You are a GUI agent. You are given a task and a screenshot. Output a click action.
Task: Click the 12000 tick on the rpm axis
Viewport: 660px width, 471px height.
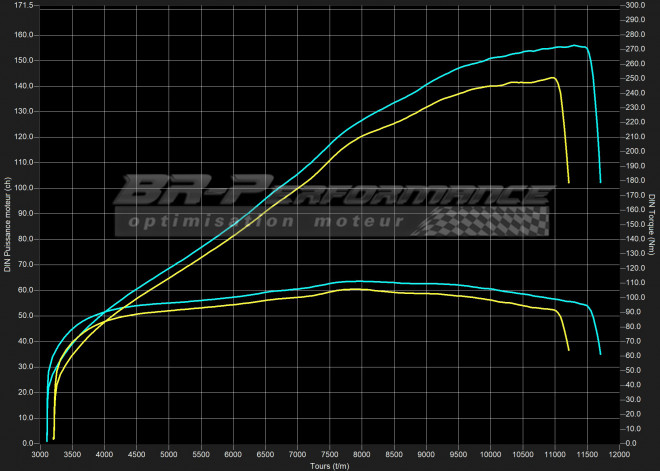[619, 455]
